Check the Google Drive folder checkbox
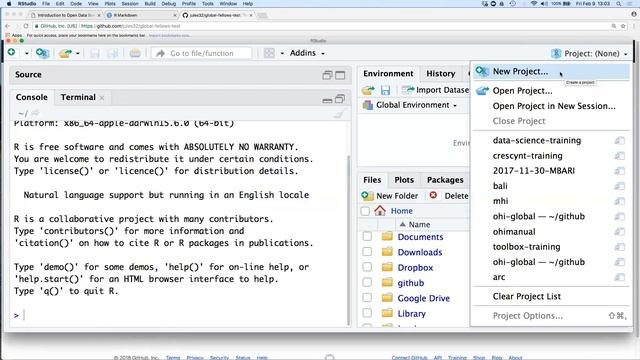Viewport: 640px width, 360px height. click(367, 298)
